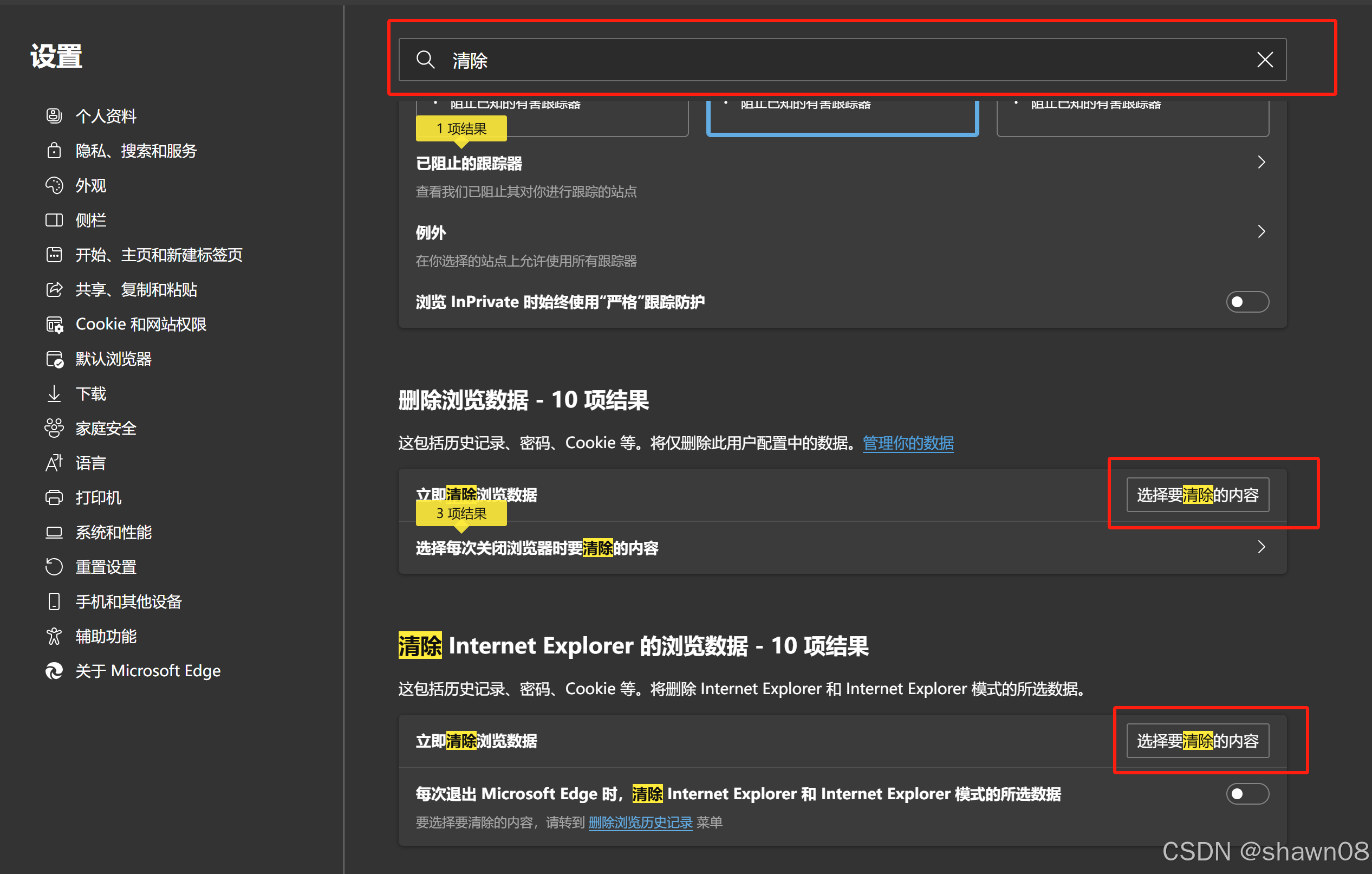Click the Edge logo icon
1372x874 pixels.
(54, 670)
